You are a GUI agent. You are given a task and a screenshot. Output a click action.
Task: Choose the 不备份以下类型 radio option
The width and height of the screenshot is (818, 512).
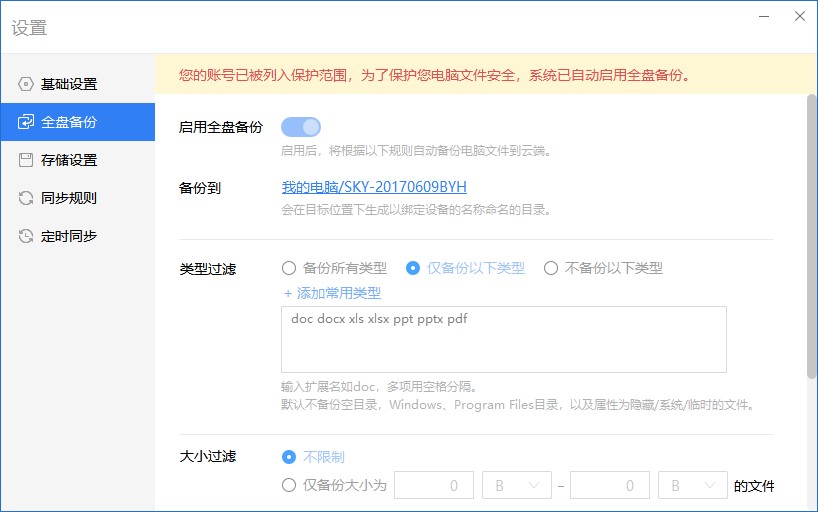[x=603, y=268]
